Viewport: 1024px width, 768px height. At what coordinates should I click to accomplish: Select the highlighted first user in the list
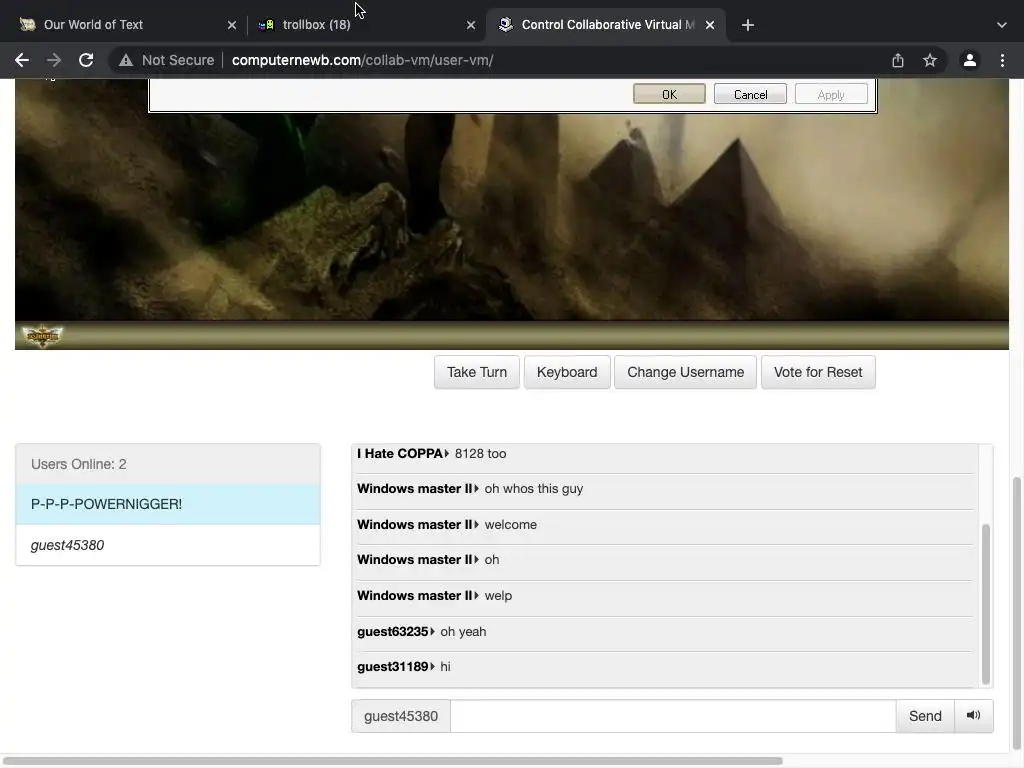[x=168, y=504]
